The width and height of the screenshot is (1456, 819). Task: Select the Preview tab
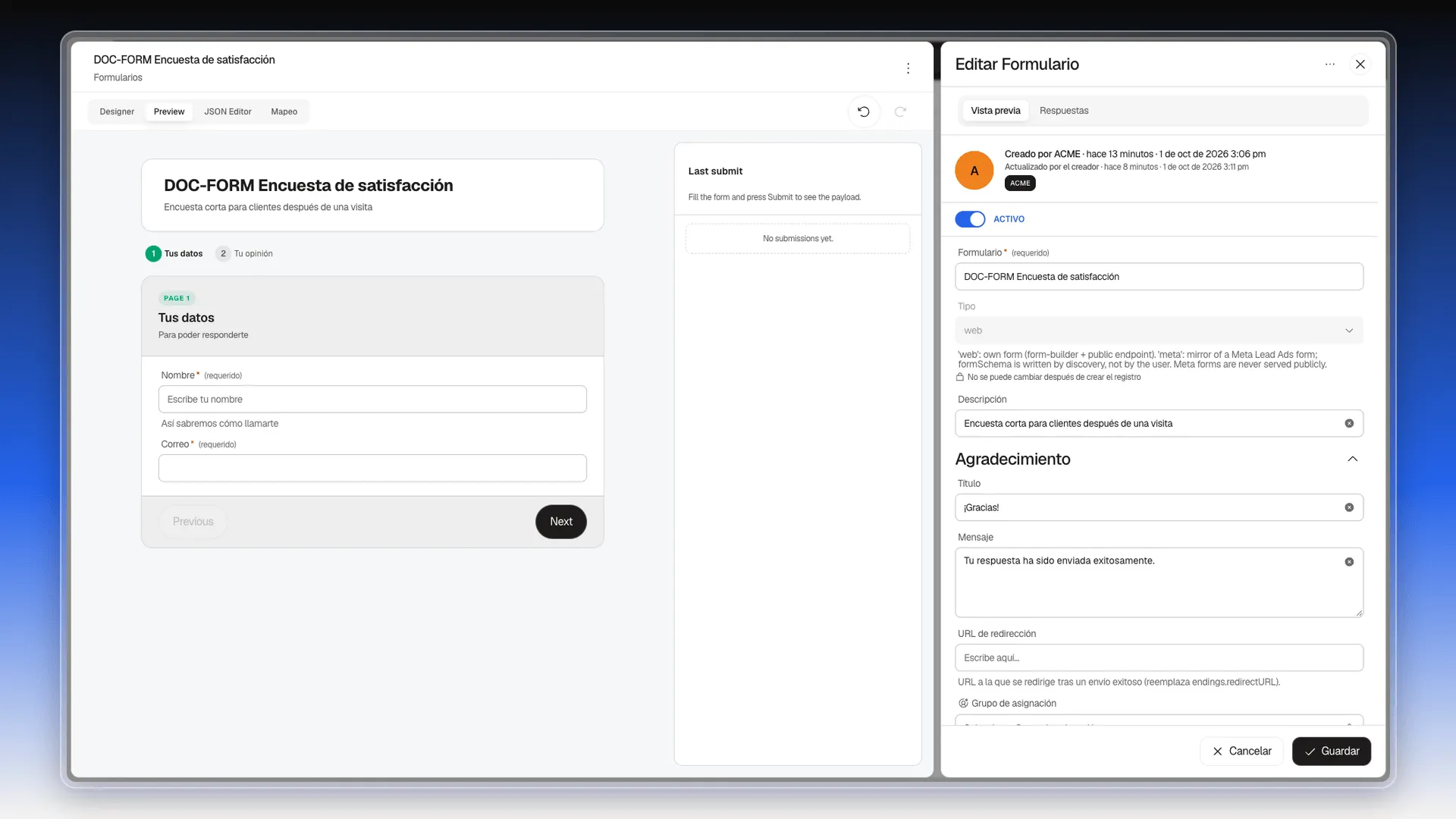[x=169, y=111]
